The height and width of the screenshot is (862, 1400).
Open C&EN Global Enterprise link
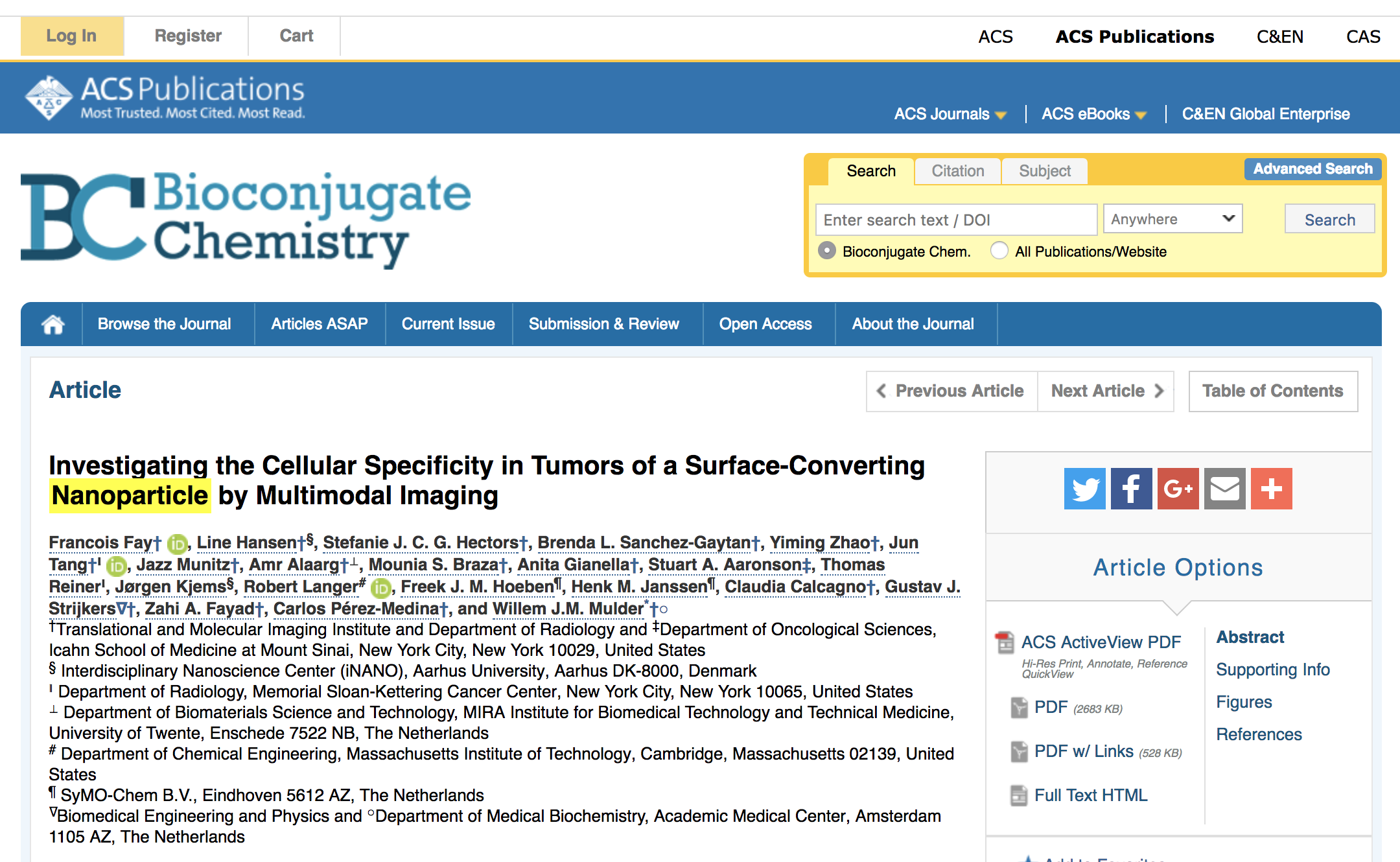pyautogui.click(x=1266, y=114)
